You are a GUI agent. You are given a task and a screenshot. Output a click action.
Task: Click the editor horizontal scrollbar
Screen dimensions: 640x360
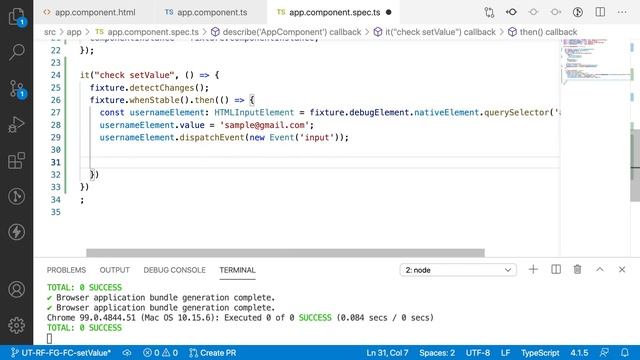point(285,253)
